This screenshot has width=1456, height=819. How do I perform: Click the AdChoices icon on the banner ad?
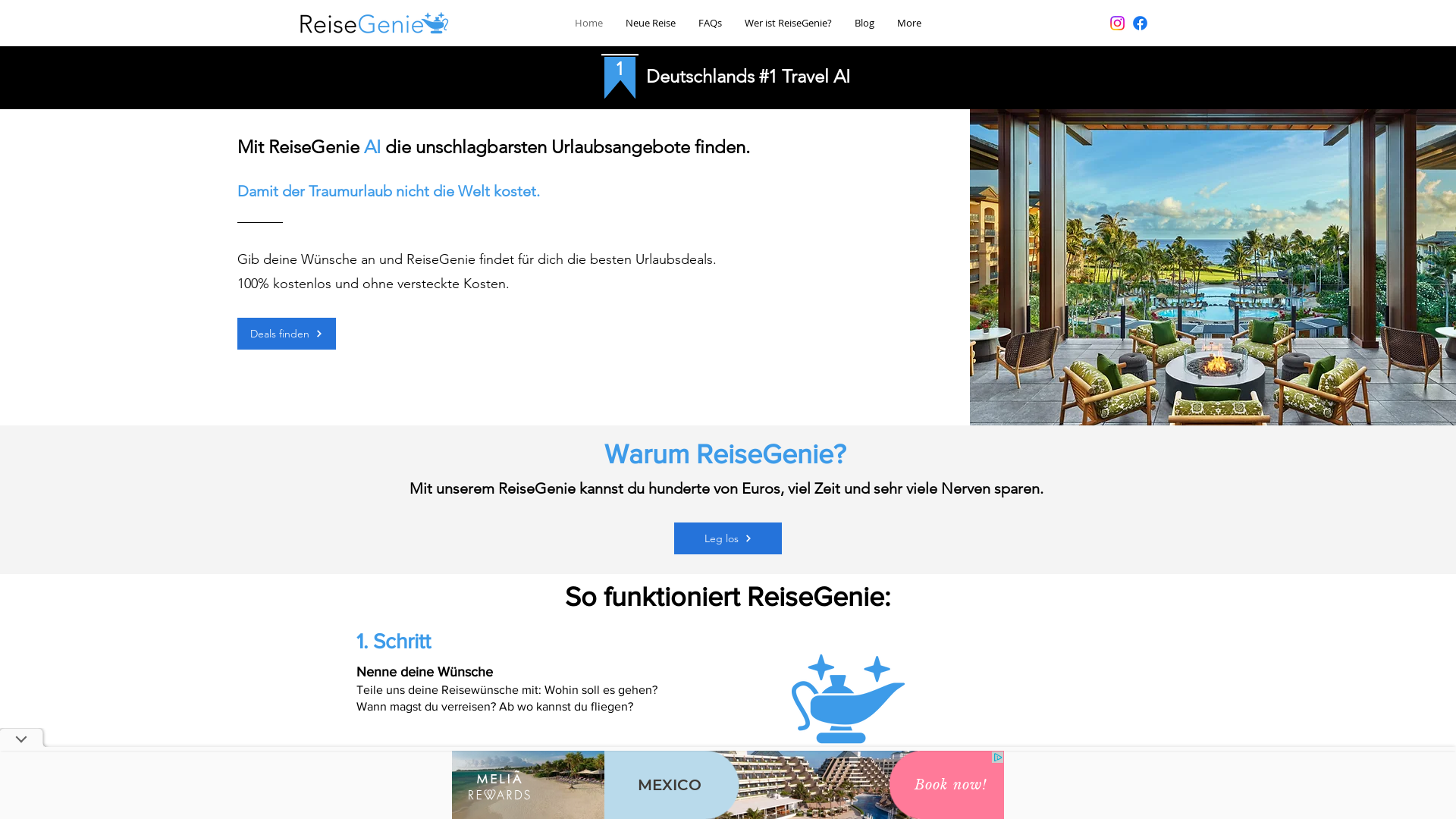click(x=997, y=758)
